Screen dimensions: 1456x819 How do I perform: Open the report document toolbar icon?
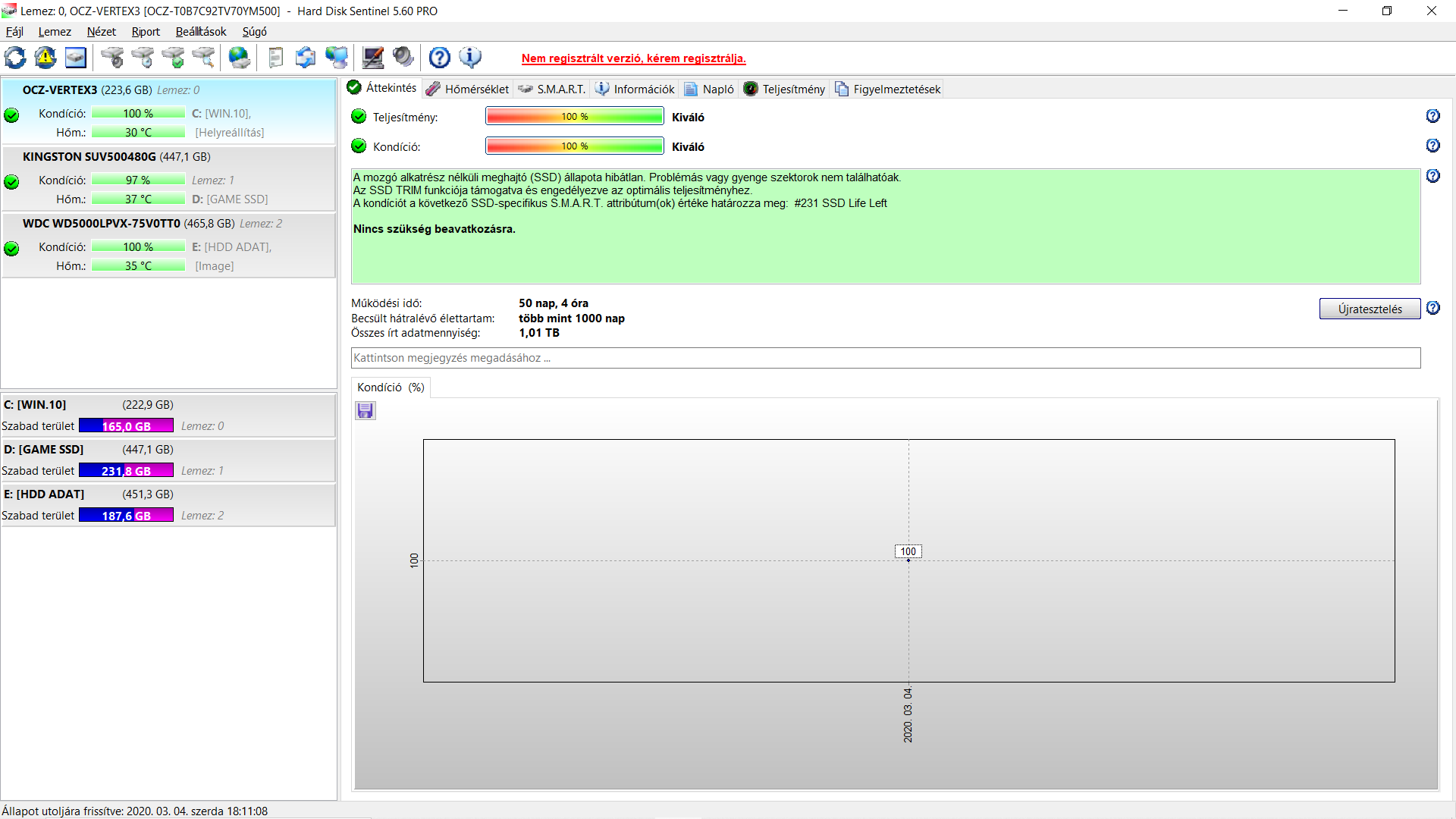point(276,58)
